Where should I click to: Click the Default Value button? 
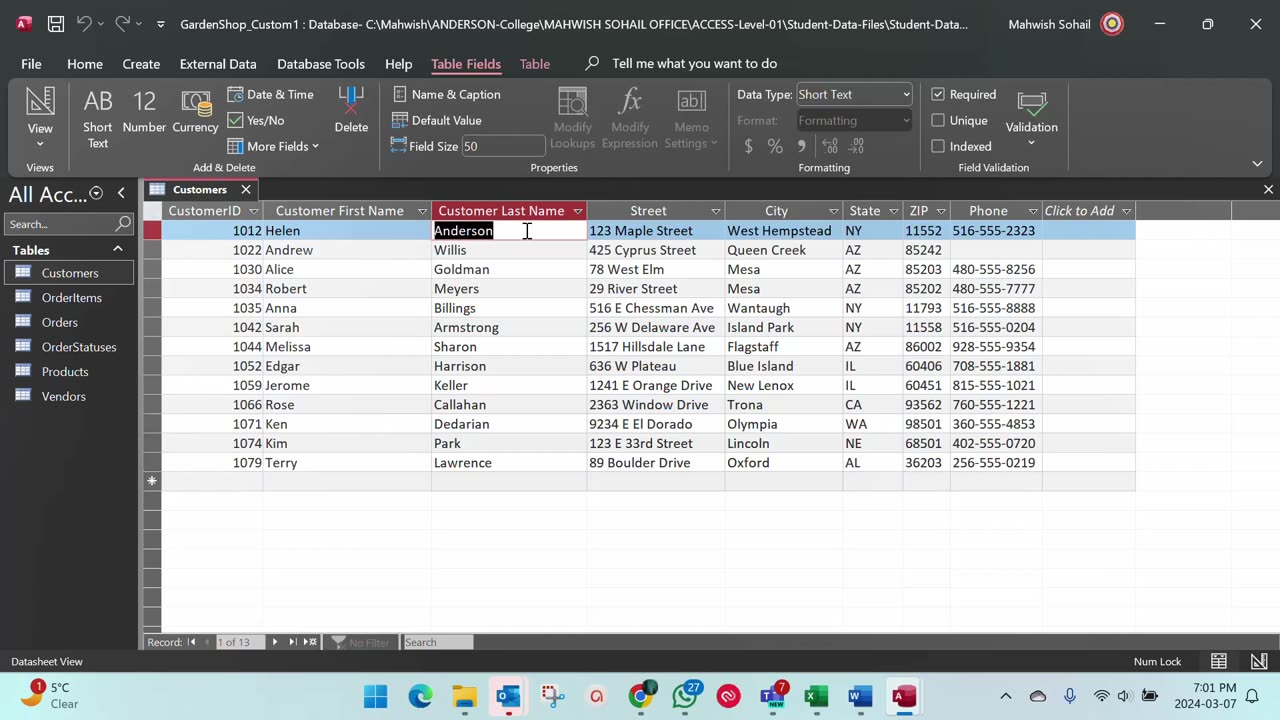pyautogui.click(x=437, y=120)
